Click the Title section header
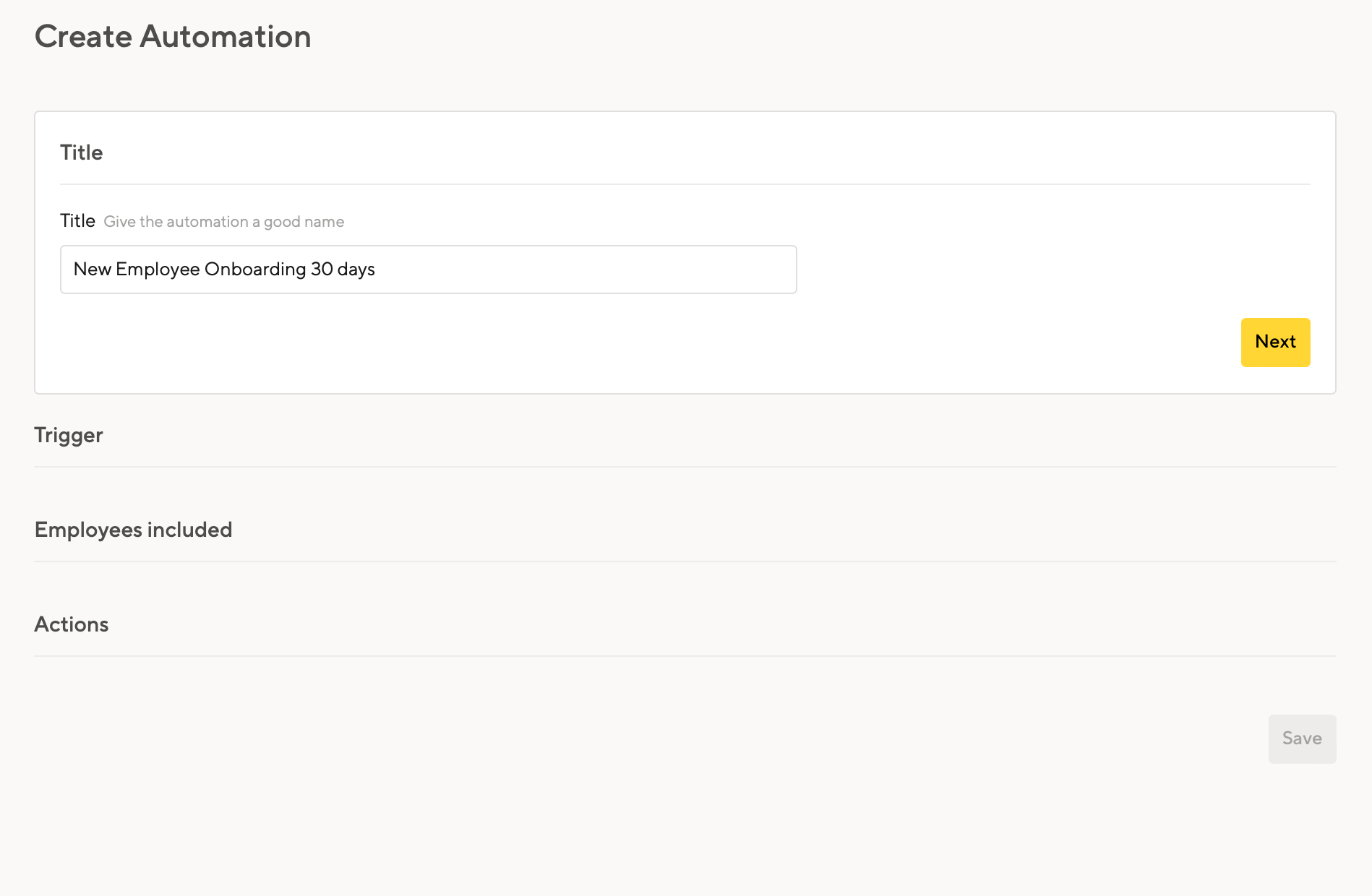Viewport: 1372px width, 896px height. coord(81,152)
